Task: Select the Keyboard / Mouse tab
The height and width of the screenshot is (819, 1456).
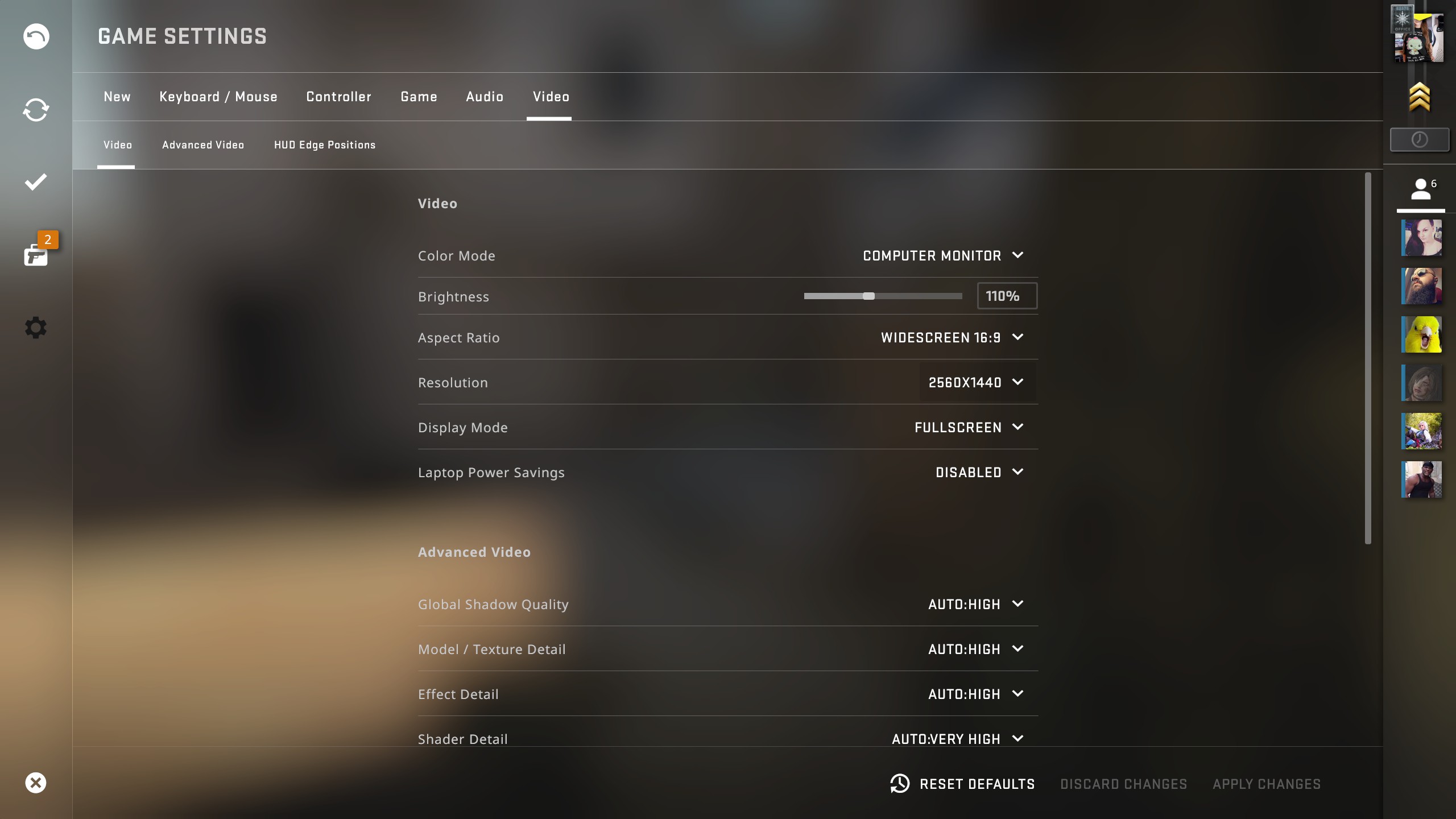Action: point(218,97)
